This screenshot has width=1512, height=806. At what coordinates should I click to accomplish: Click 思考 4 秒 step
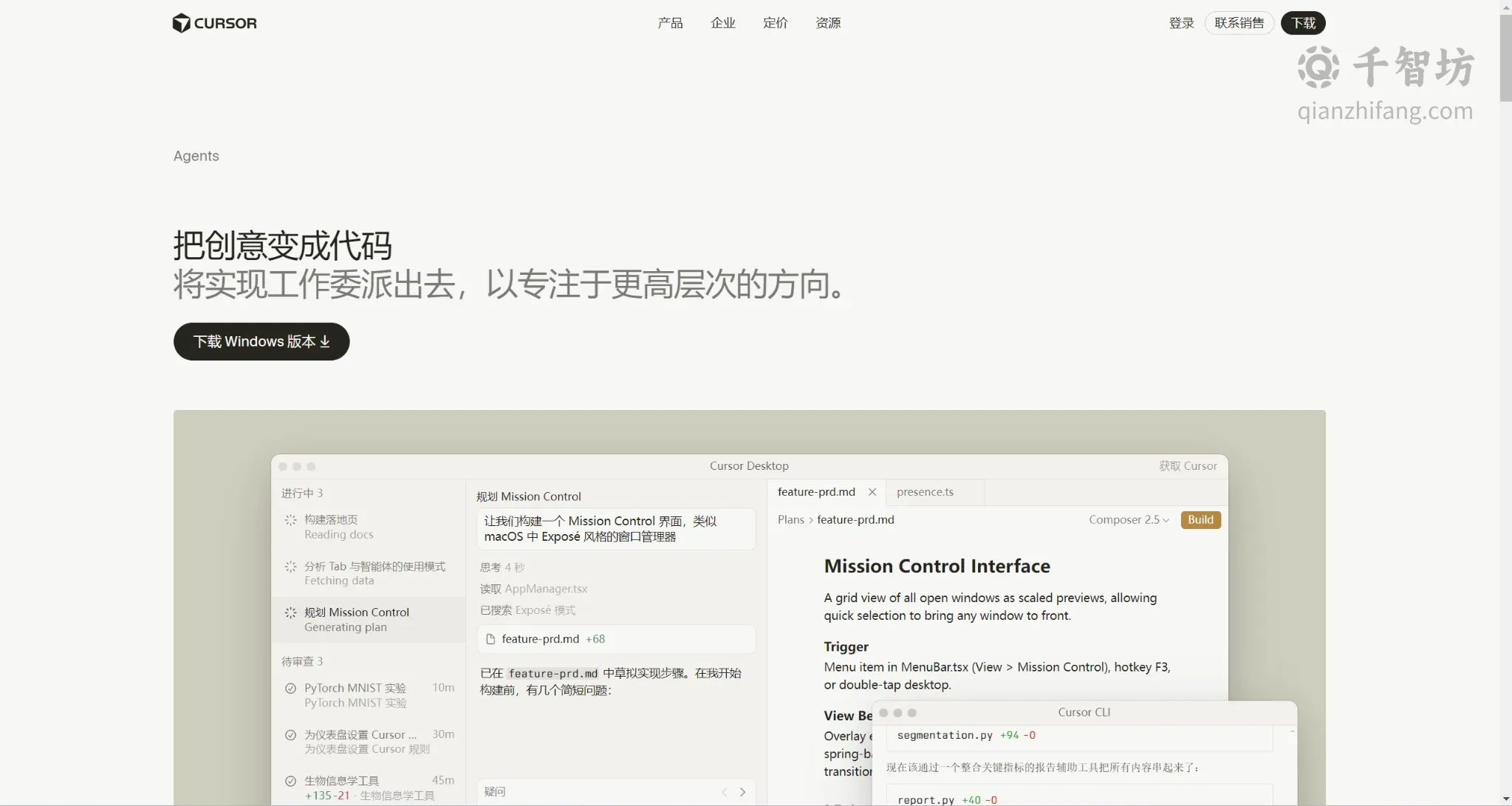pos(502,567)
